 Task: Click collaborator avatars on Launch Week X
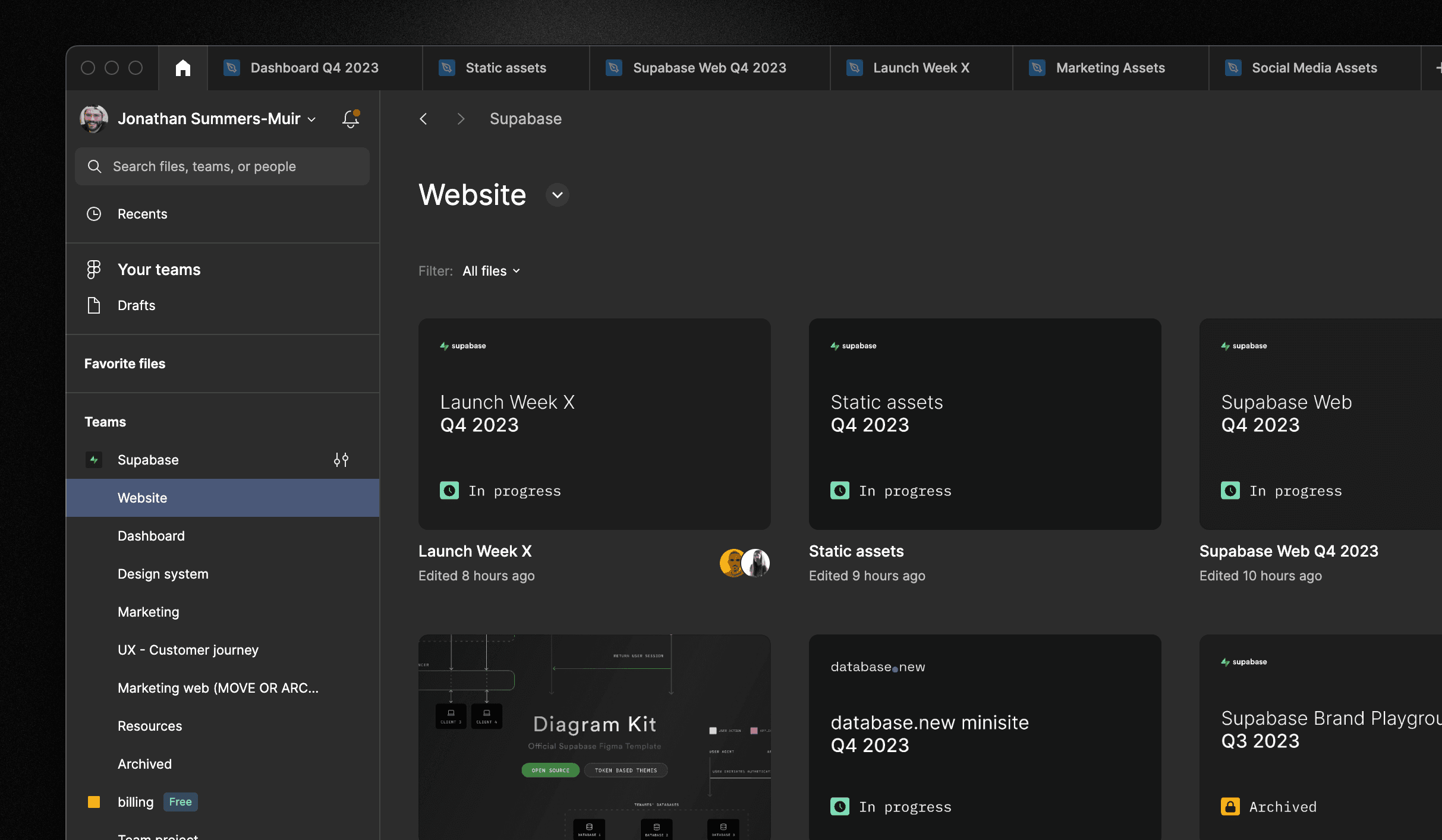pyautogui.click(x=745, y=563)
